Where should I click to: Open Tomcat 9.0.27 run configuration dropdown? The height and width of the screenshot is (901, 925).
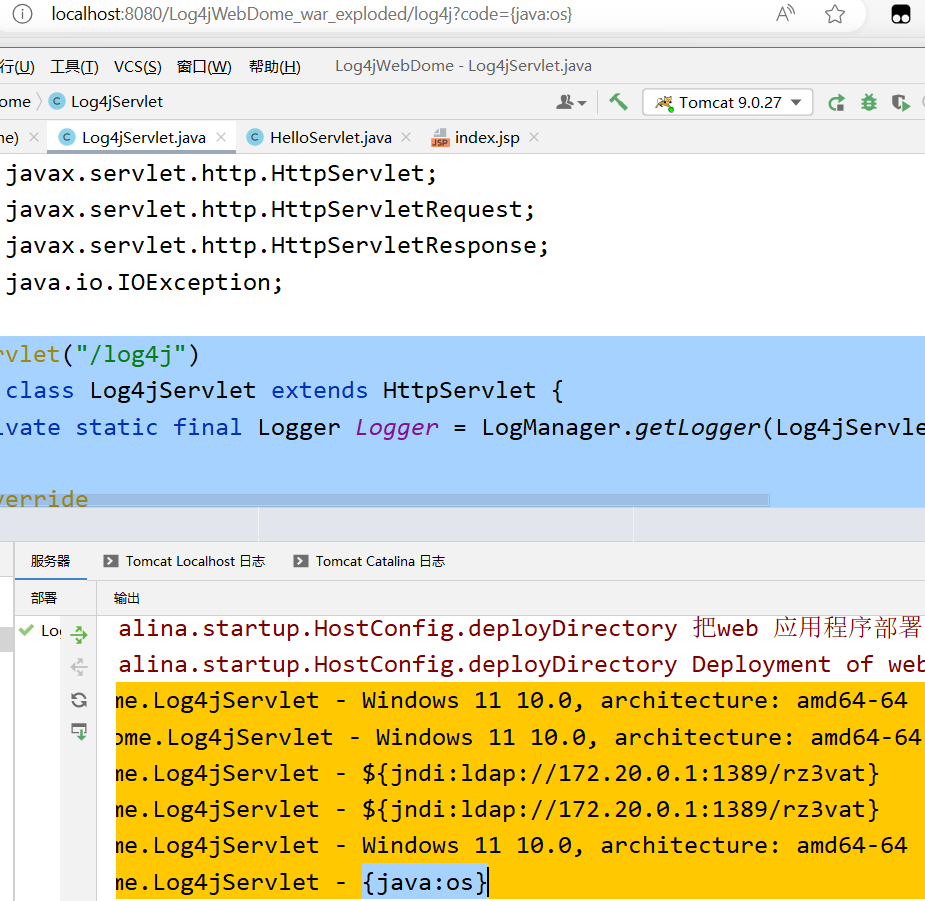point(727,103)
